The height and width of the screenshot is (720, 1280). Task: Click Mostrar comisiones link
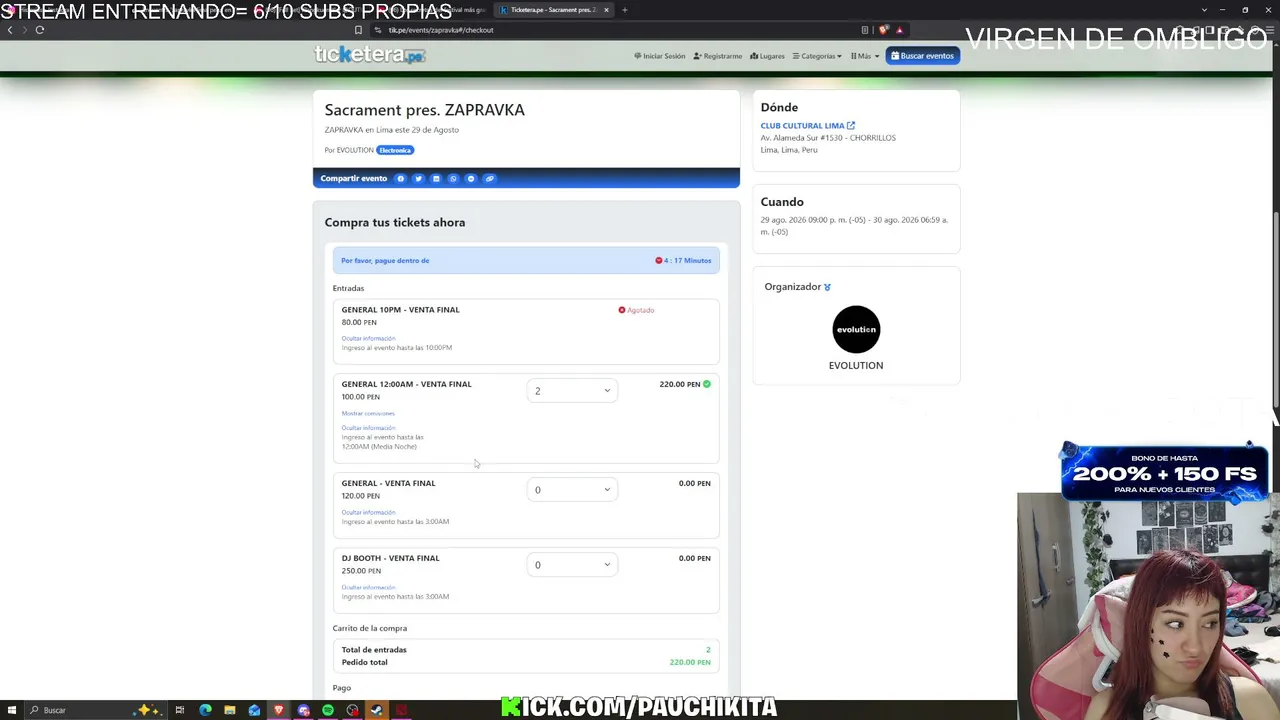point(368,413)
